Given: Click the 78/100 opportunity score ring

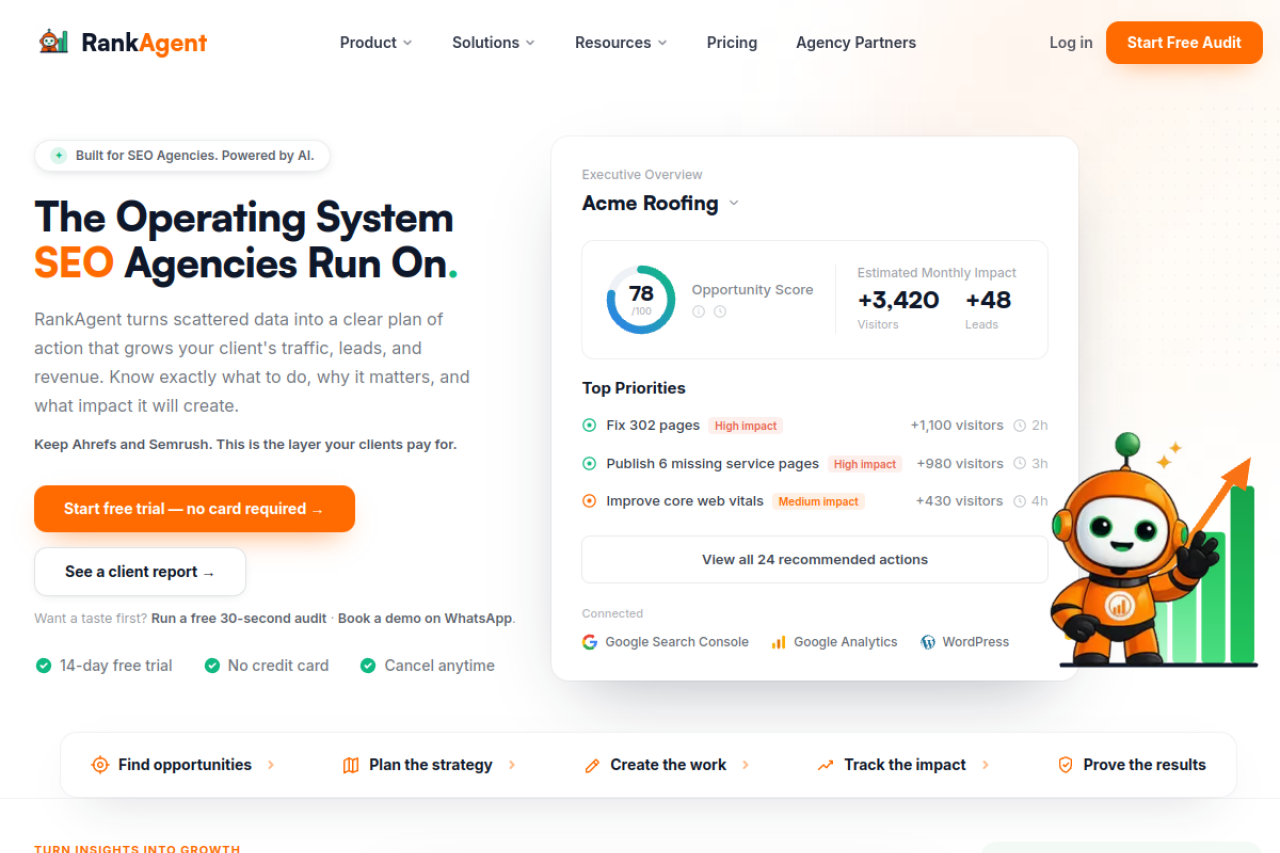Looking at the screenshot, I should [x=641, y=299].
